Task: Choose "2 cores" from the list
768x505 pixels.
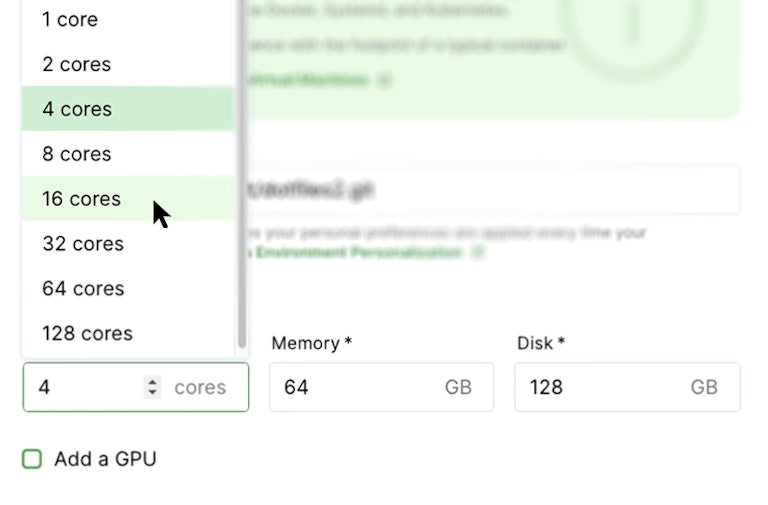Action: tap(76, 64)
